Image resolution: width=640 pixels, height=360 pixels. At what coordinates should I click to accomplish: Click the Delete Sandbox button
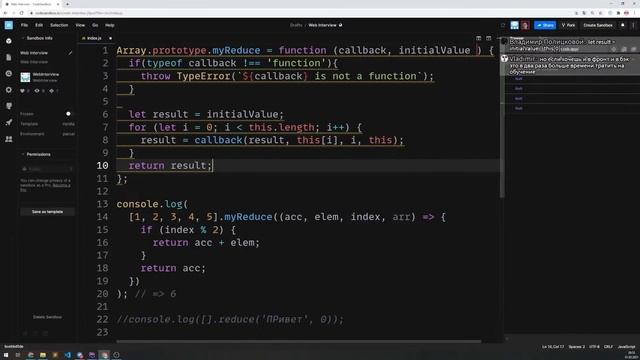pyautogui.click(x=47, y=317)
